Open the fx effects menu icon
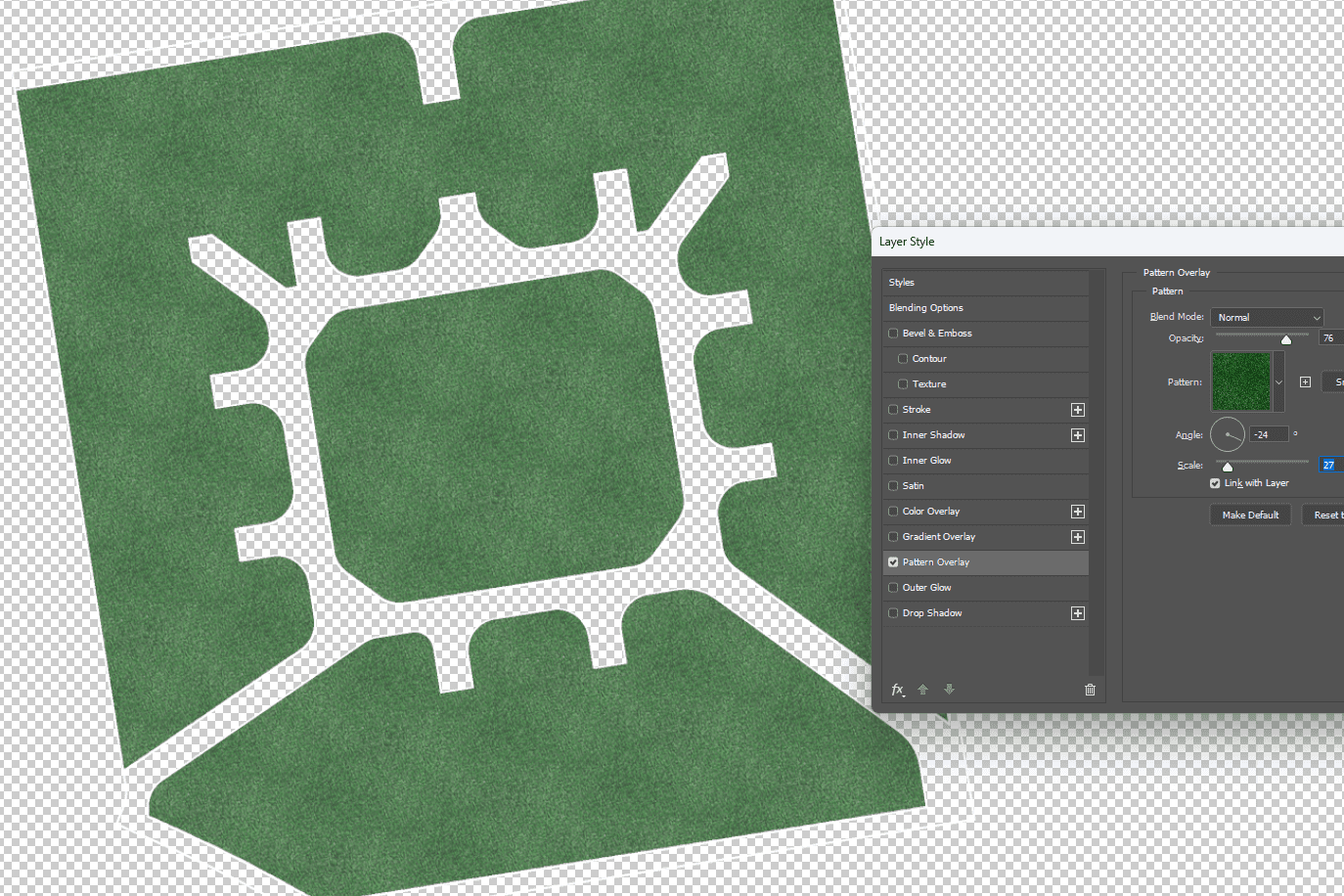The width and height of the screenshot is (1344, 896). click(x=897, y=690)
